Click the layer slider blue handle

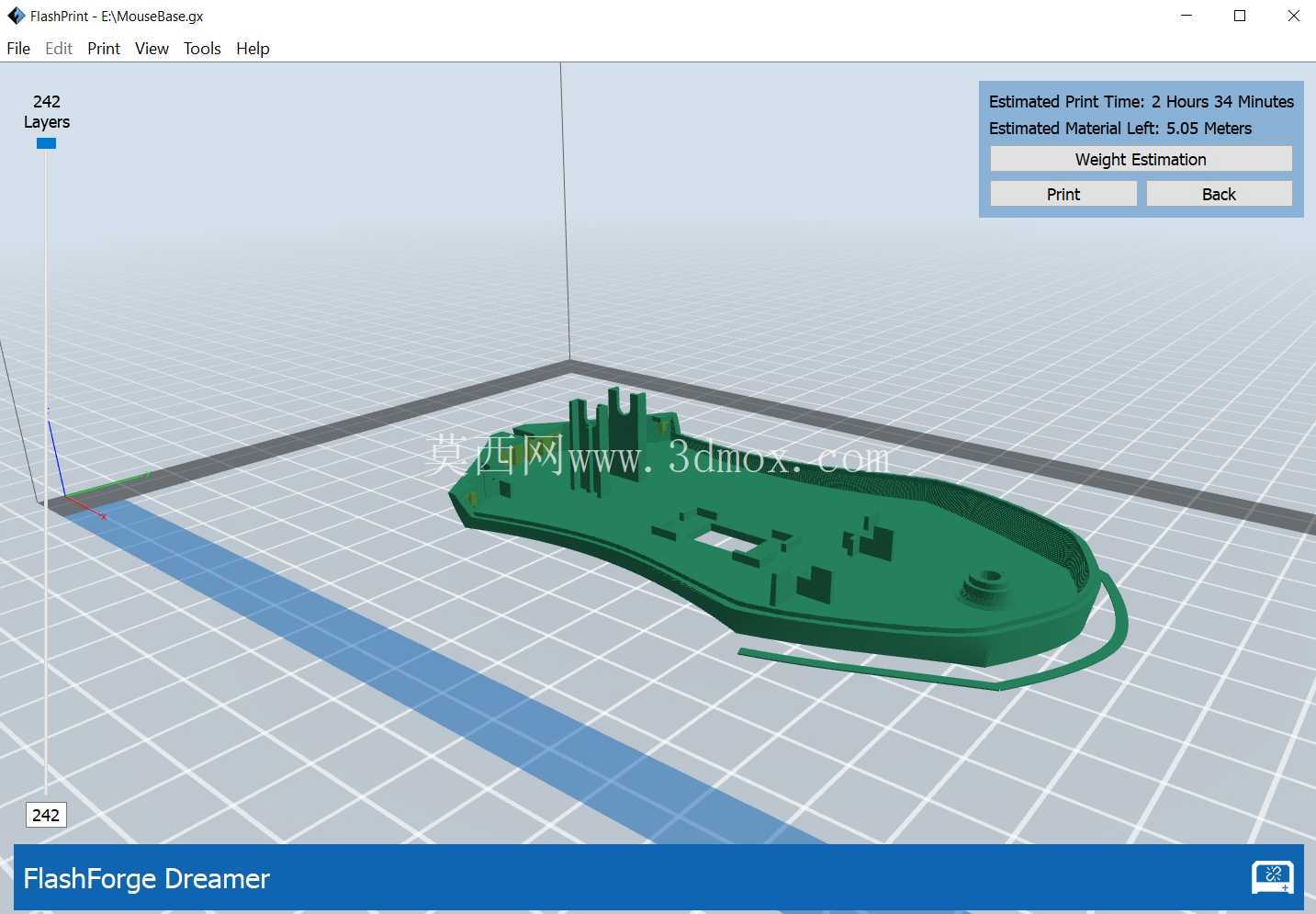coord(46,143)
